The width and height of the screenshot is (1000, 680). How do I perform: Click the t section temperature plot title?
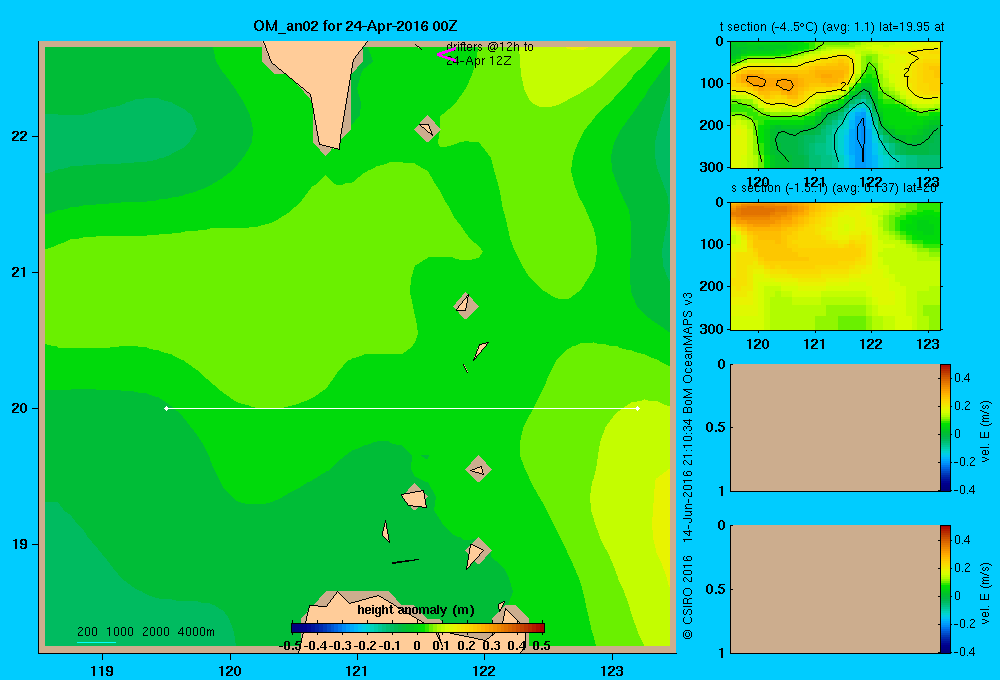pyautogui.click(x=832, y=27)
